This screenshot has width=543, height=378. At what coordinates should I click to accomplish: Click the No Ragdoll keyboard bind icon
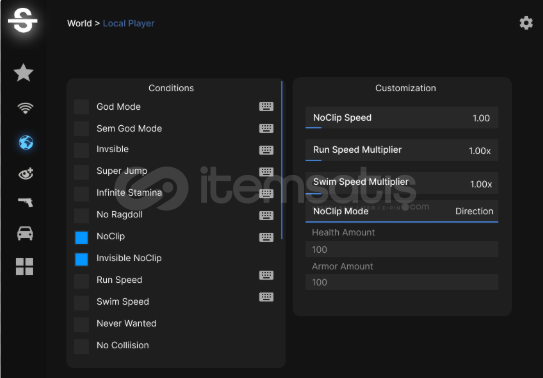266,215
